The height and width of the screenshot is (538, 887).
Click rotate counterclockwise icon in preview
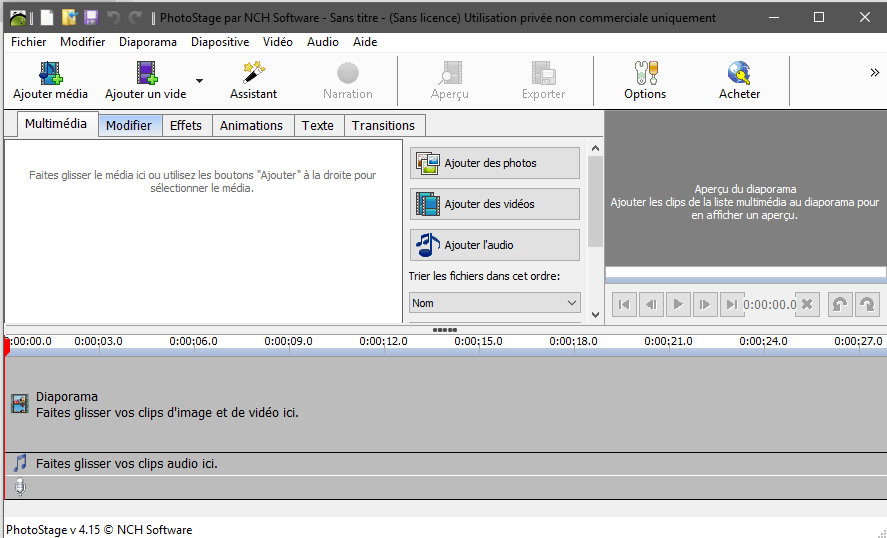tap(840, 305)
